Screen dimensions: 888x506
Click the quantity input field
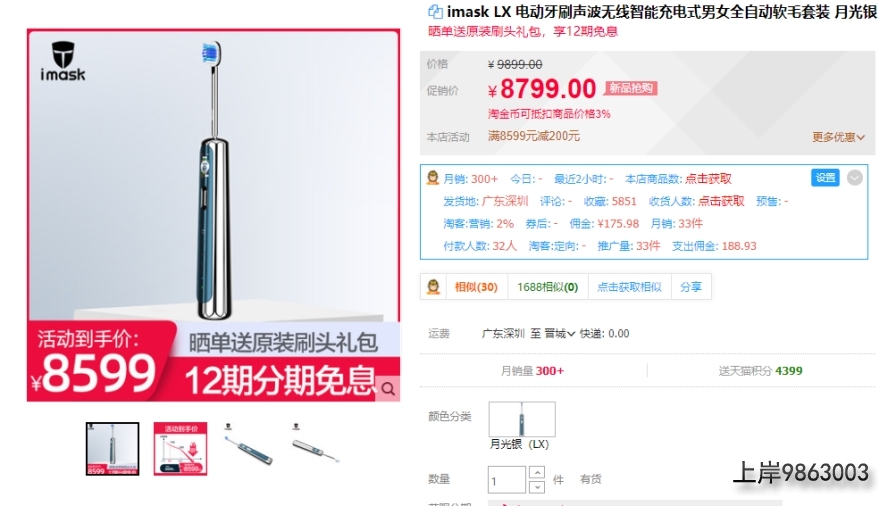pos(506,480)
